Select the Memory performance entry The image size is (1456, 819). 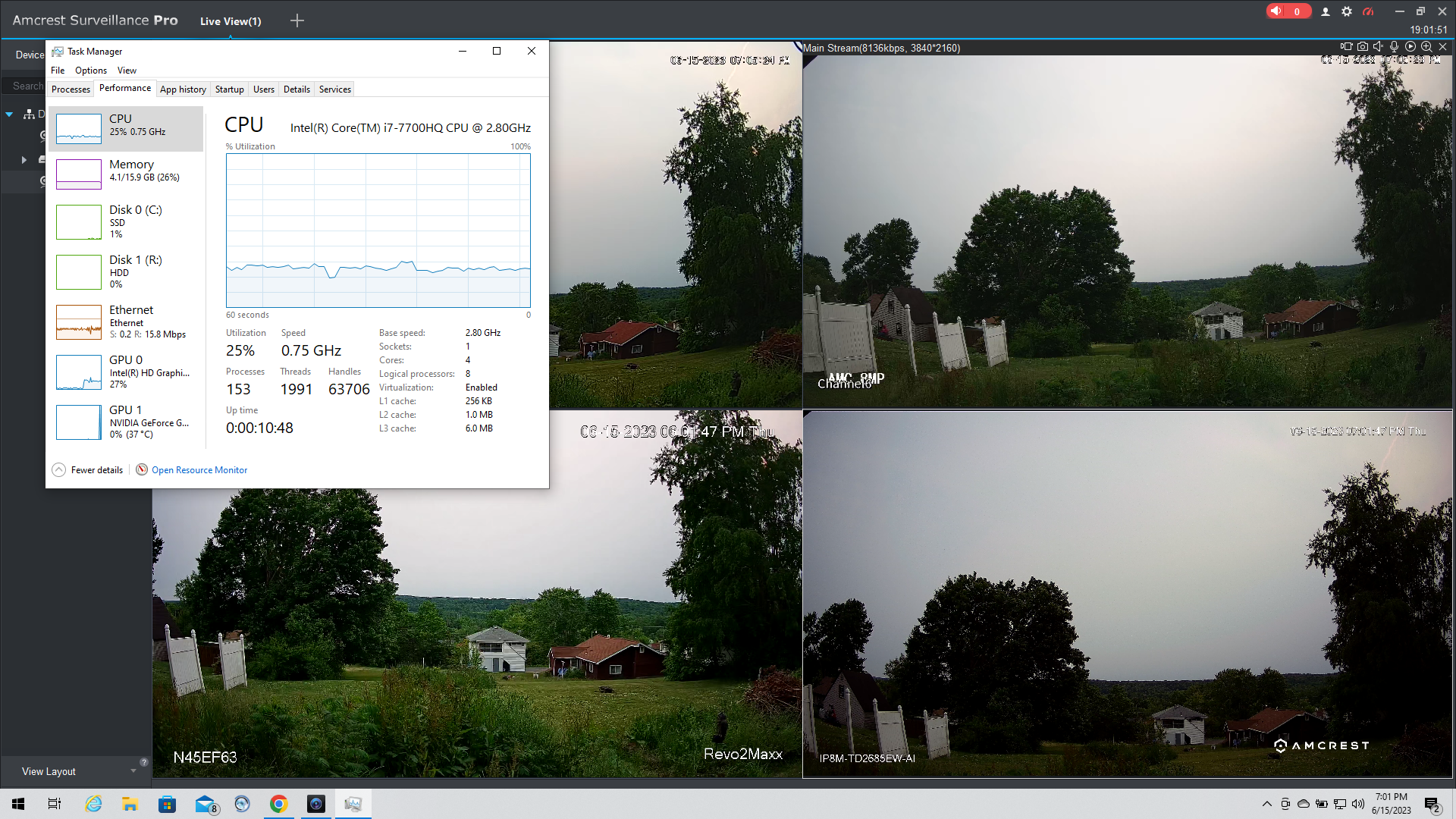[x=126, y=174]
